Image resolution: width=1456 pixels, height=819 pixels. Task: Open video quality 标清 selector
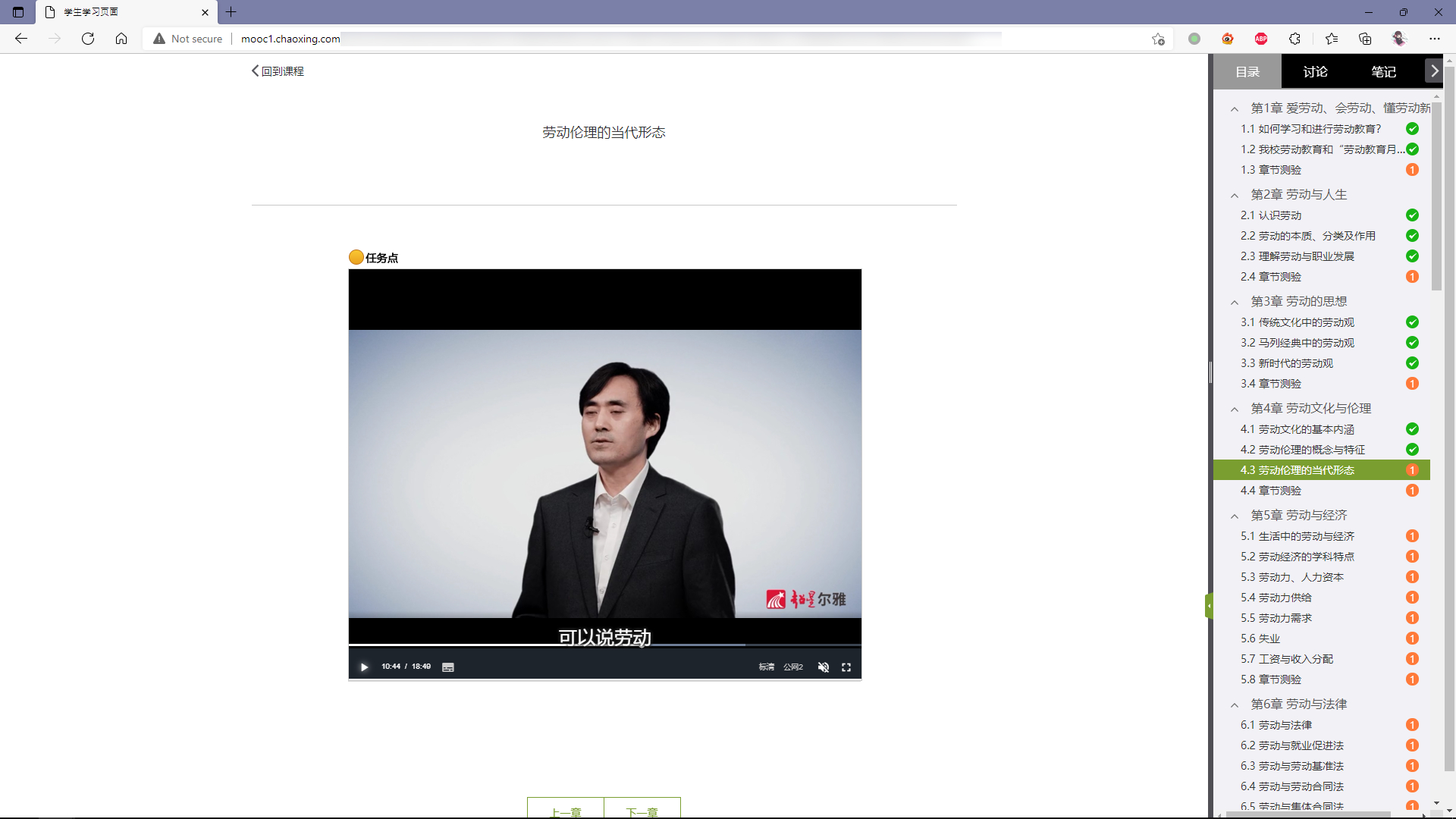(x=767, y=667)
